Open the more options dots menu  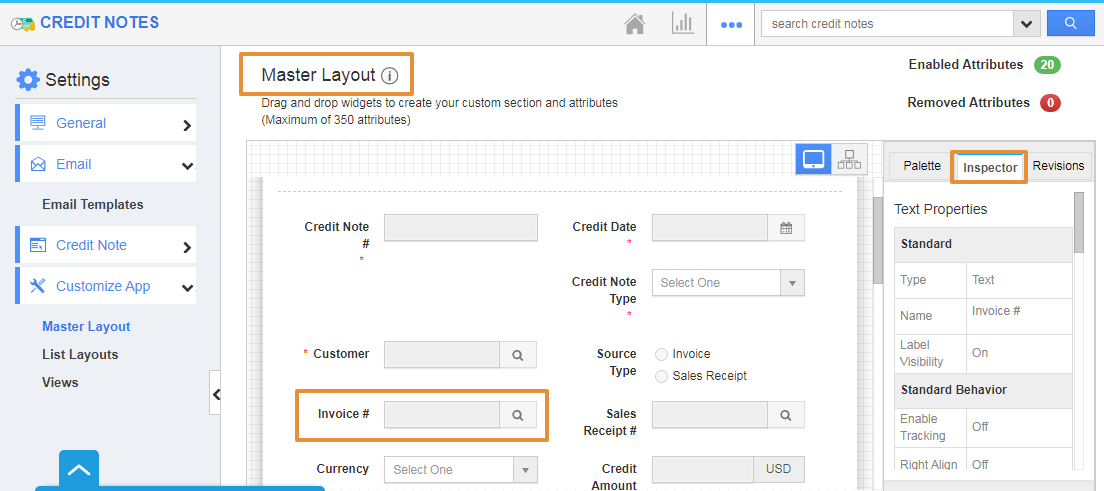tap(731, 25)
